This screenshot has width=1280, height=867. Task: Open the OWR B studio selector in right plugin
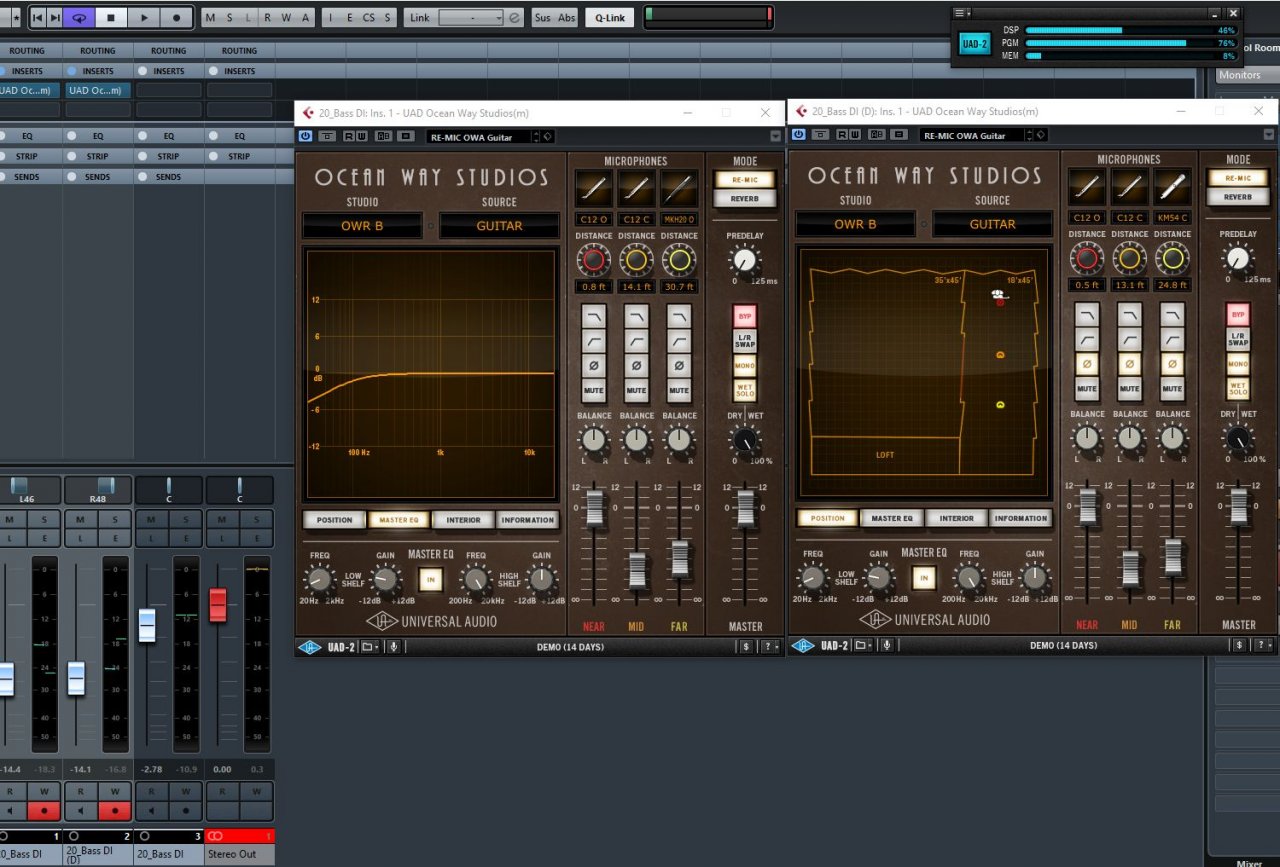tap(855, 224)
